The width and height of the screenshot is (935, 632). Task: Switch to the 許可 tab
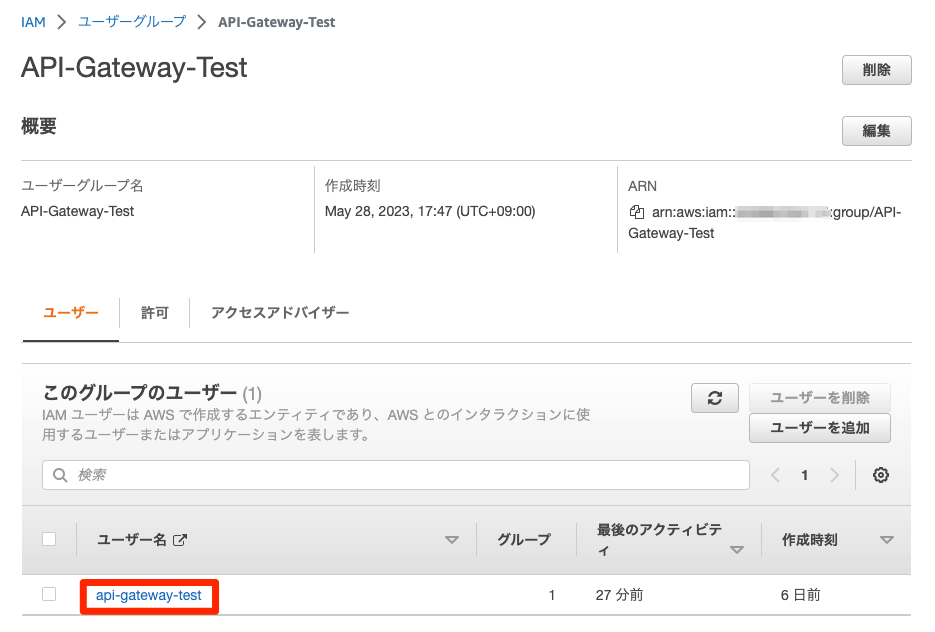click(154, 313)
